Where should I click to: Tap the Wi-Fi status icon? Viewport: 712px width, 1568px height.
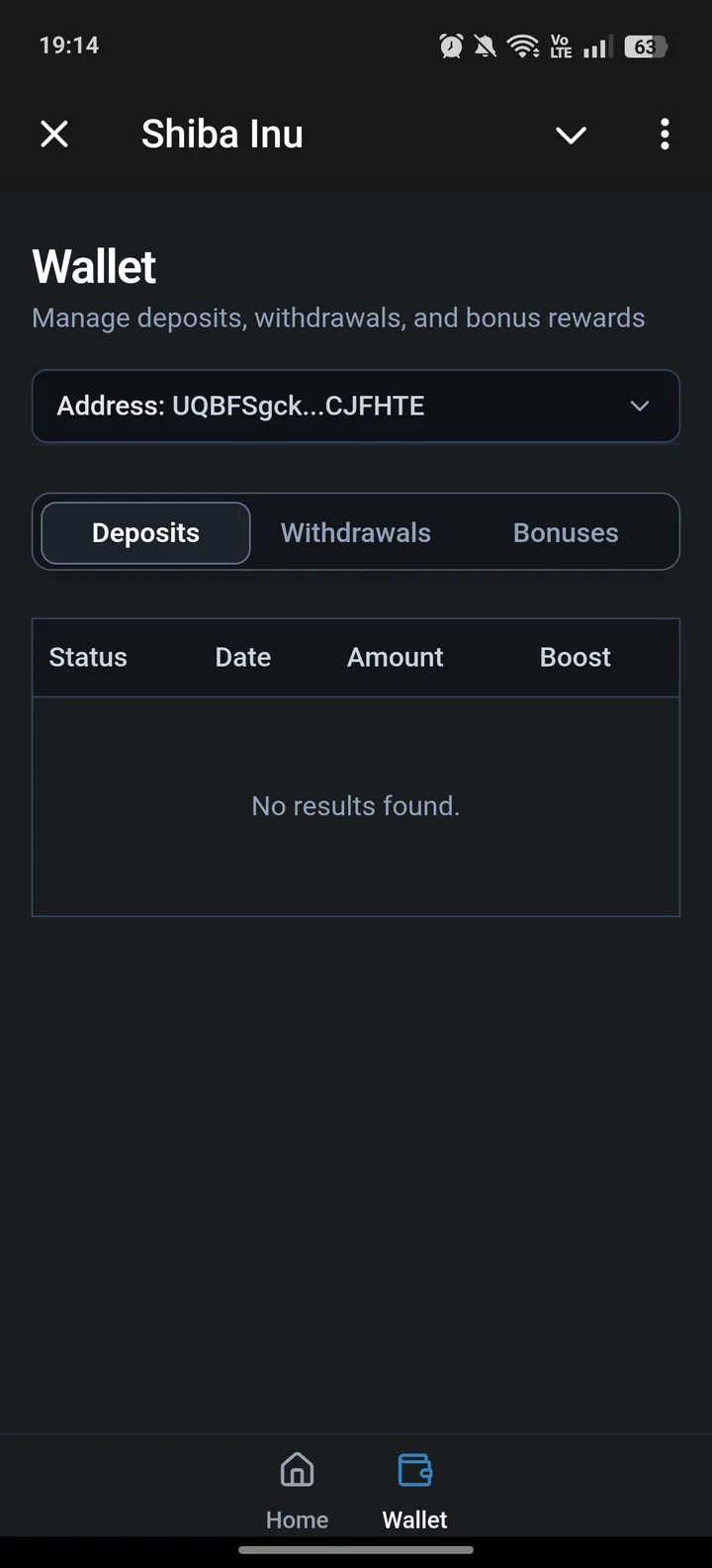tap(522, 46)
